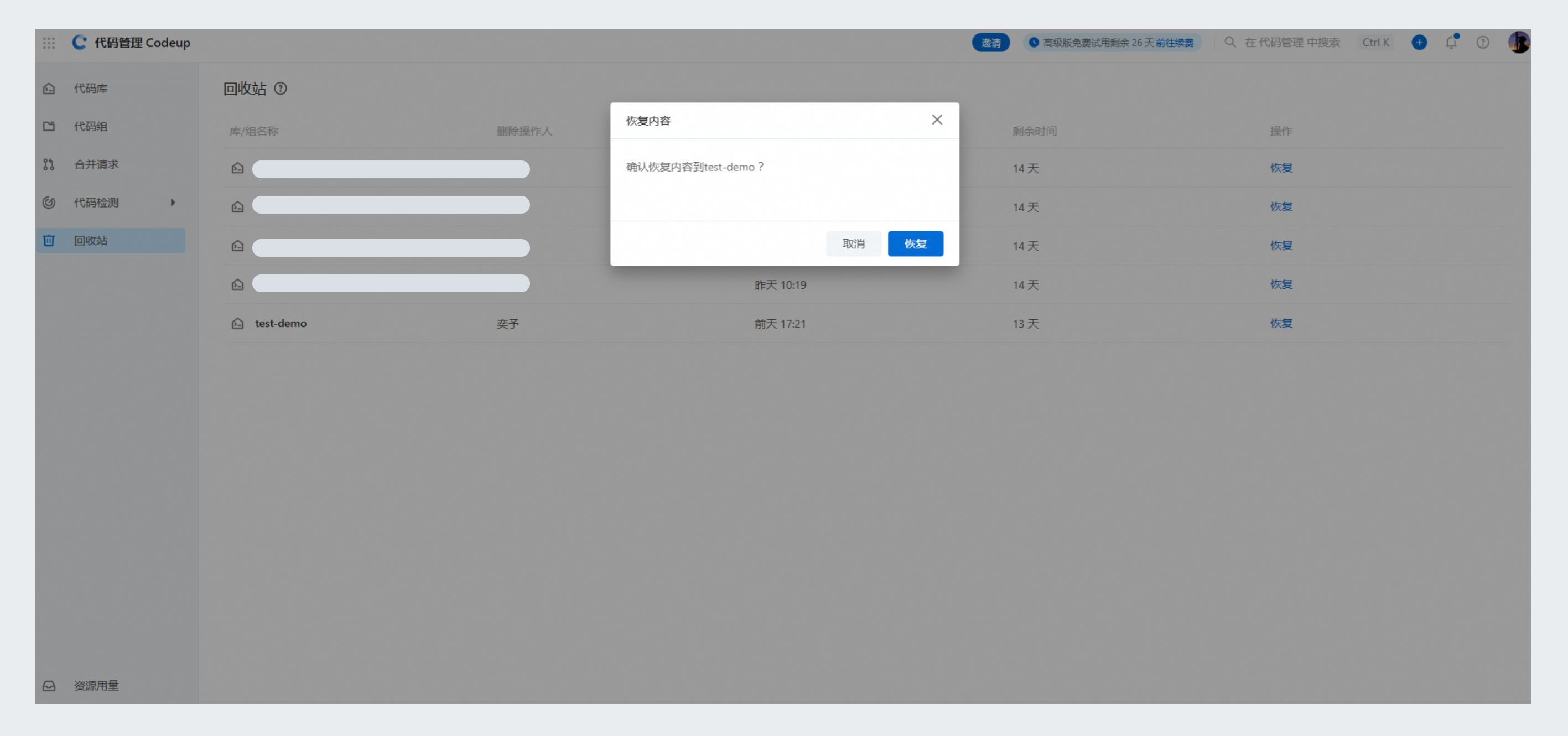Click the 恢复内容 dialog title

click(648, 121)
